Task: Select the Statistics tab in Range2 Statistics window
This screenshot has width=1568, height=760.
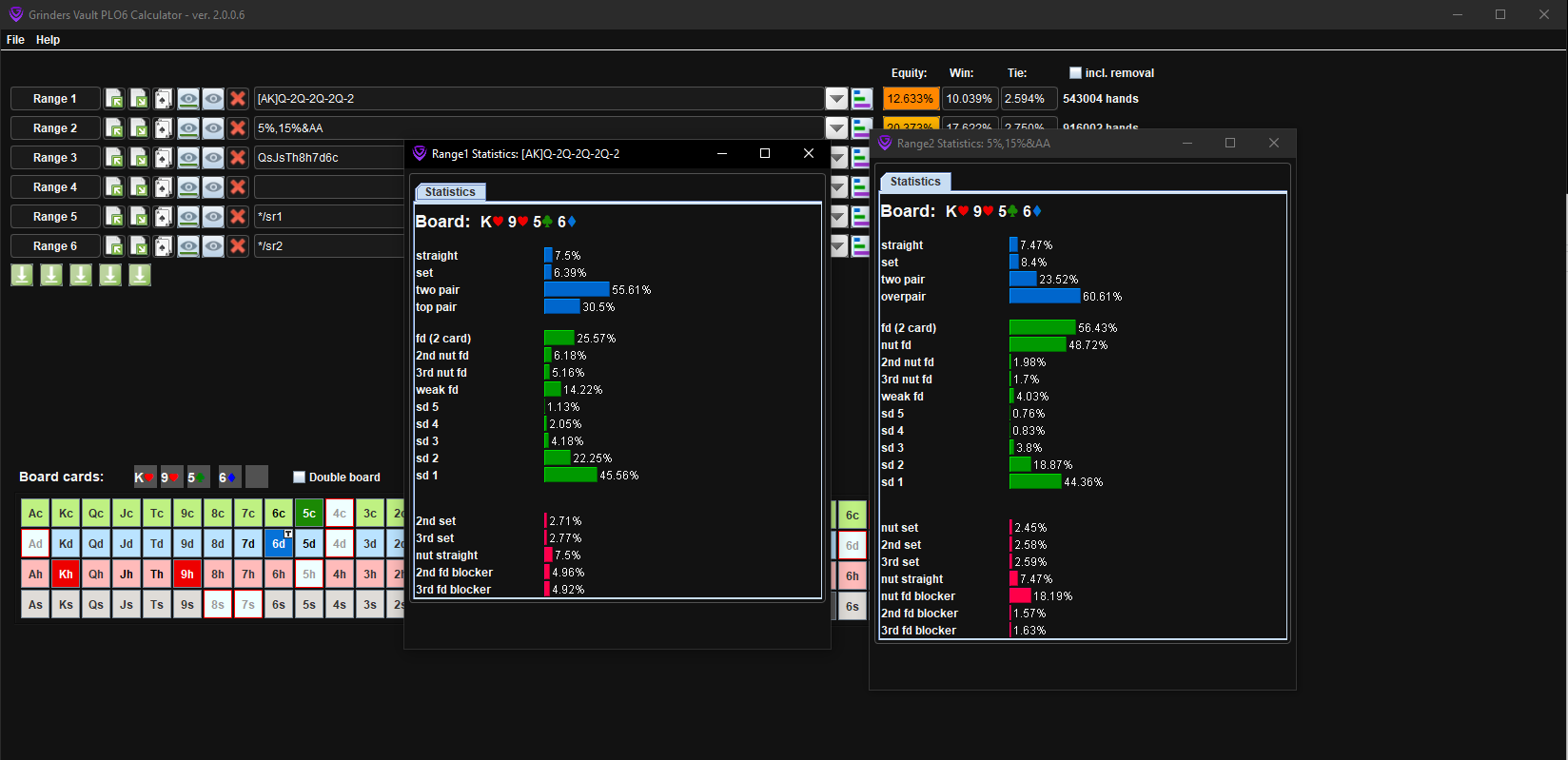Action: [915, 182]
